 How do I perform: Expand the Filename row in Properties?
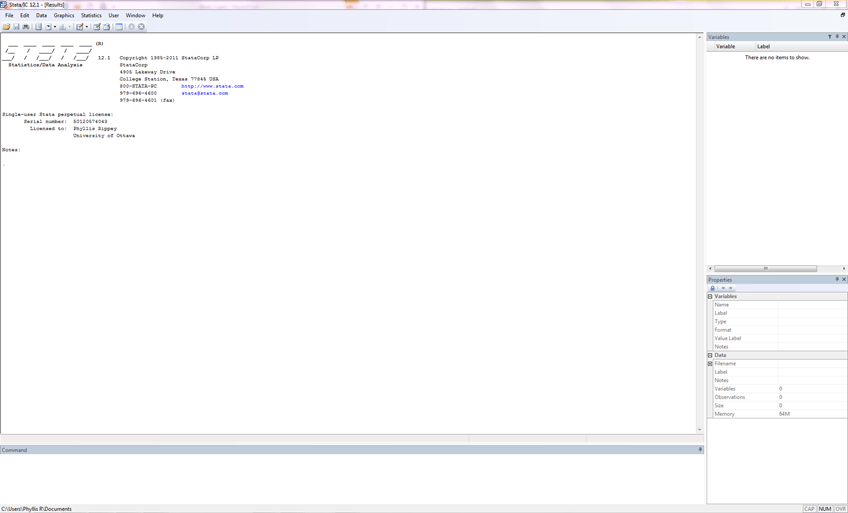(710, 364)
